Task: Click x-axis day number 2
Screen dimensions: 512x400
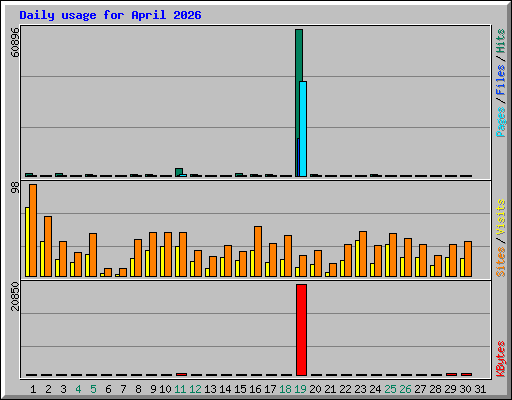Action: coord(48,389)
